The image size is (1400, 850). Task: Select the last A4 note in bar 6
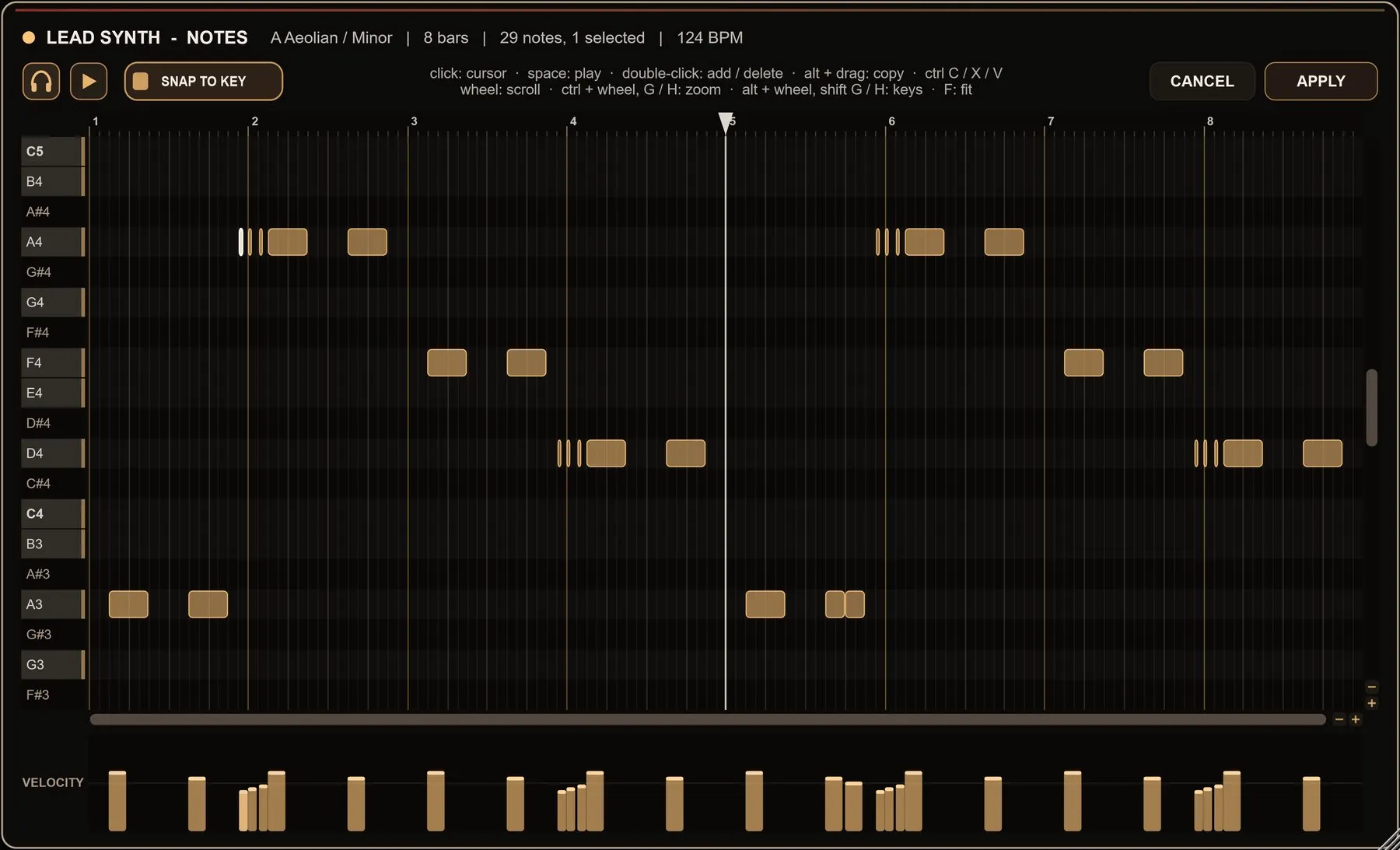tap(1004, 242)
